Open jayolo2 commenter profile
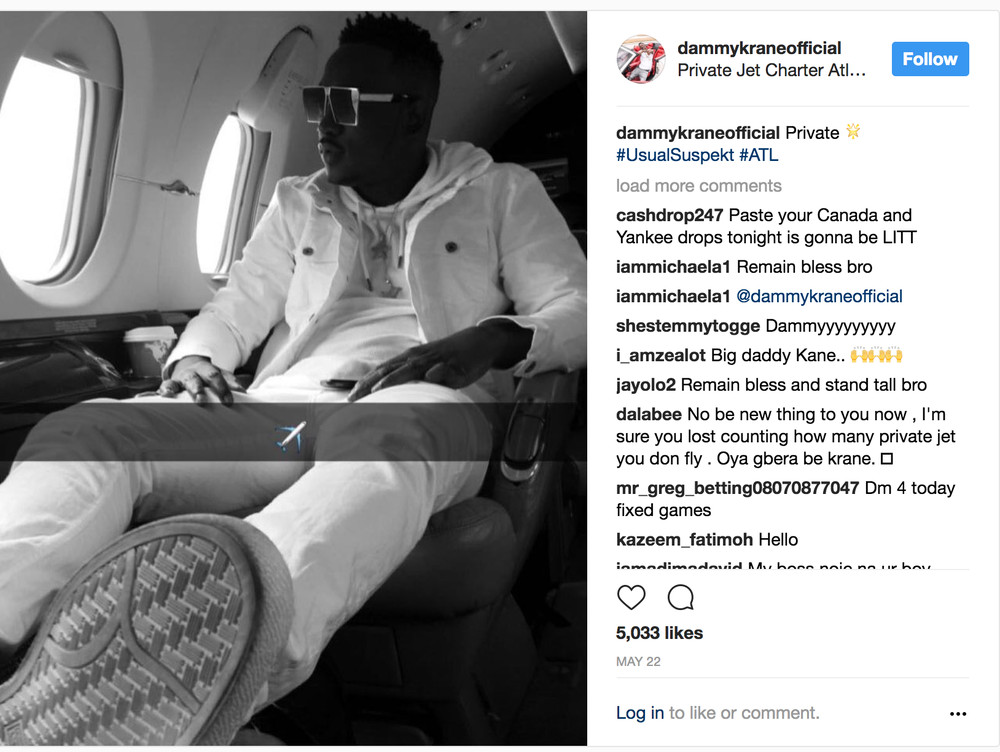Viewport: 1000px width, 752px height. pos(645,385)
